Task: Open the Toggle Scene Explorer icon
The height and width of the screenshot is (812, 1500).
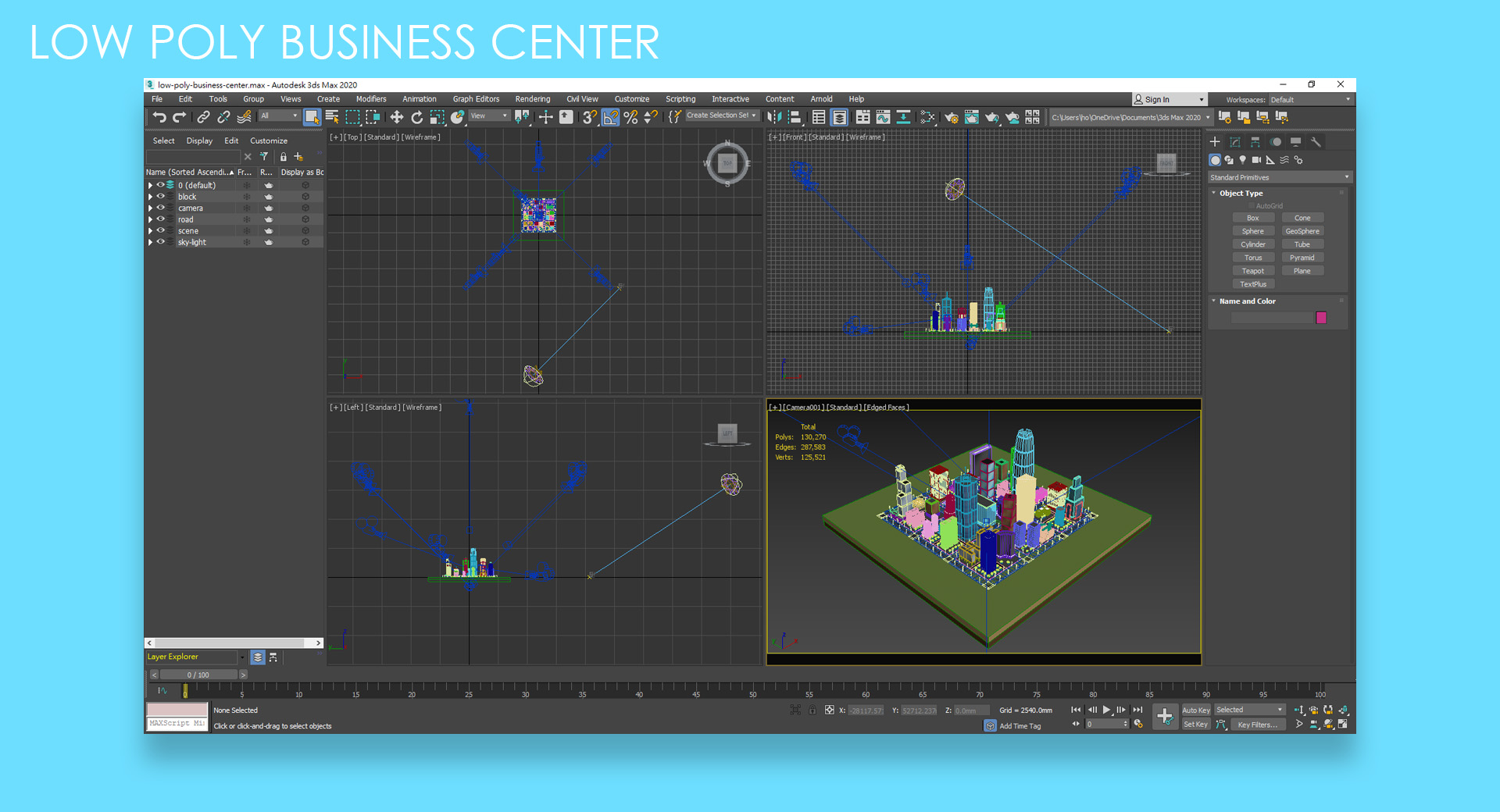Action: click(x=819, y=117)
